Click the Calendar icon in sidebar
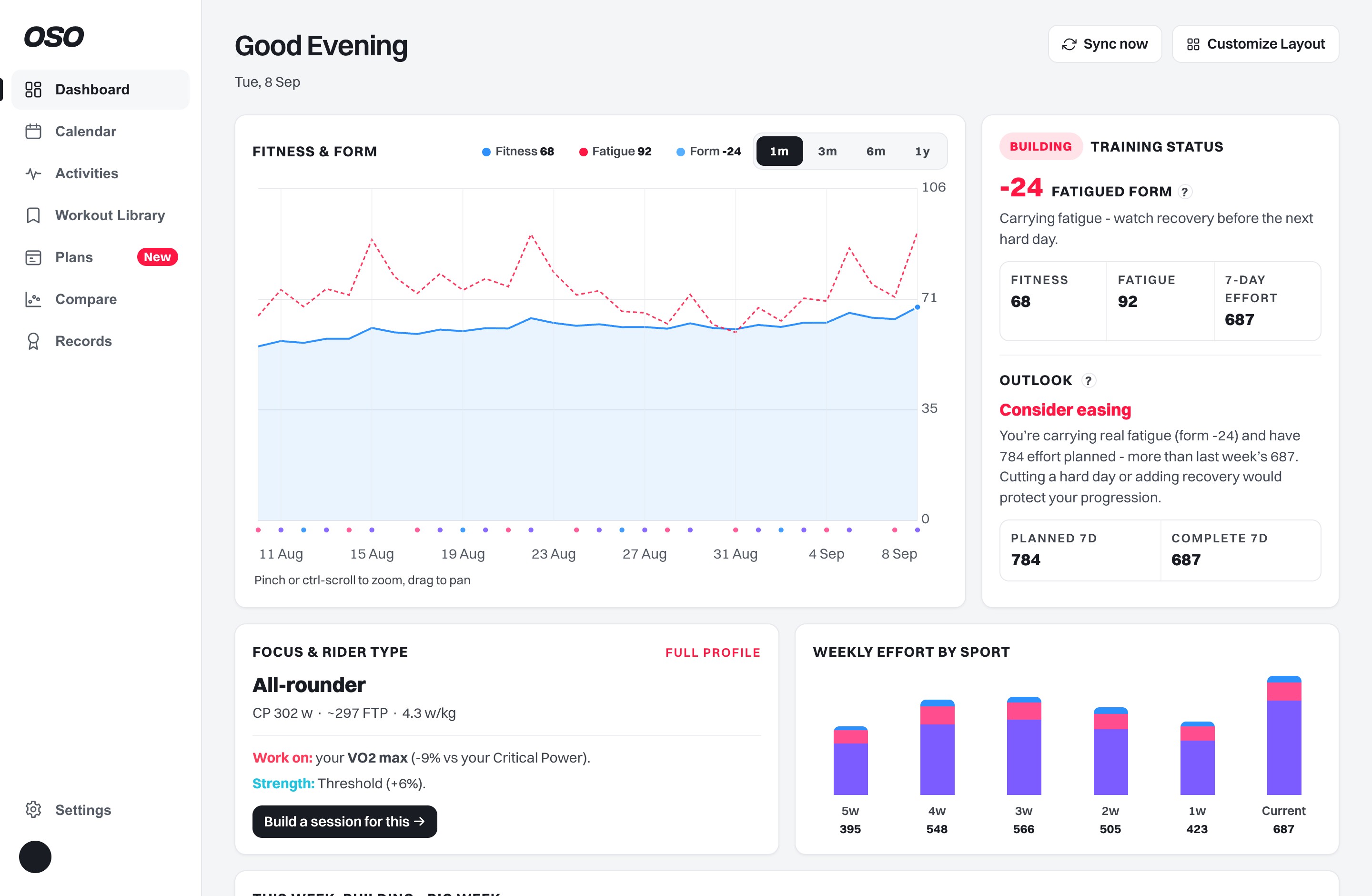Screen dimensions: 1372x896 point(33,132)
